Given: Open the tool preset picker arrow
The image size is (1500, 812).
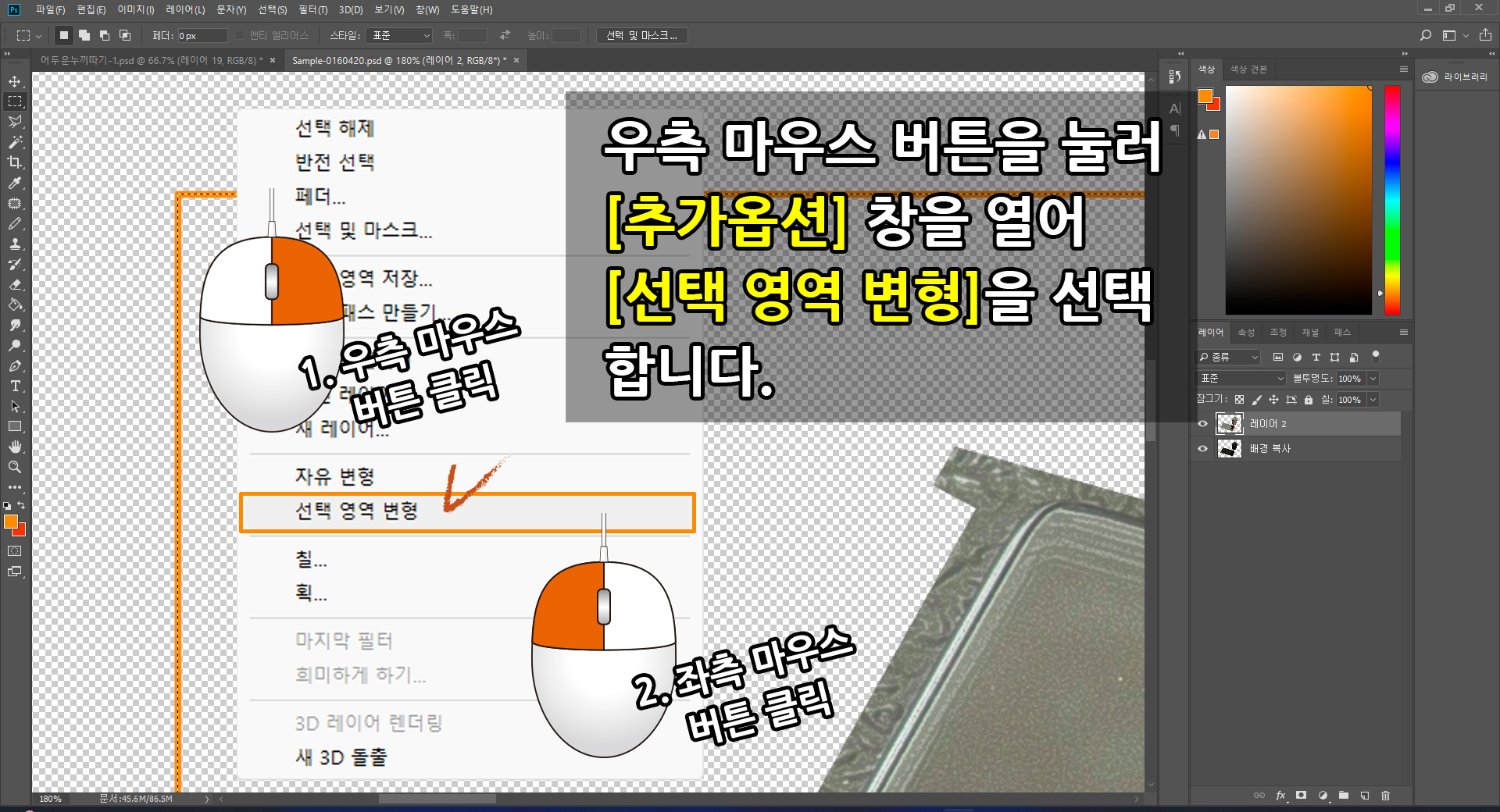Looking at the screenshot, I should click(x=38, y=36).
